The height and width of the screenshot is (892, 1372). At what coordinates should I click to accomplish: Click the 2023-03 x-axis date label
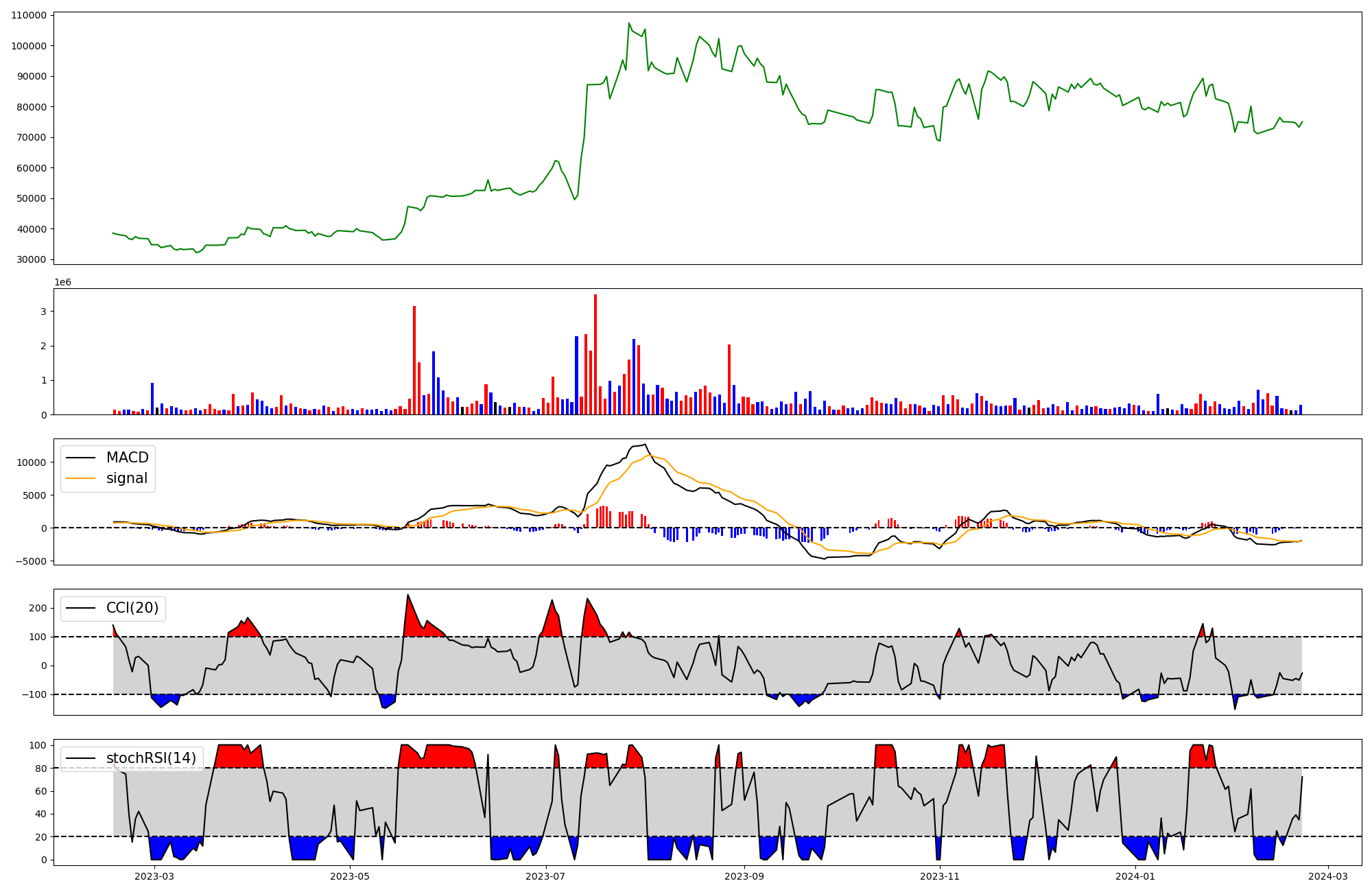click(154, 876)
